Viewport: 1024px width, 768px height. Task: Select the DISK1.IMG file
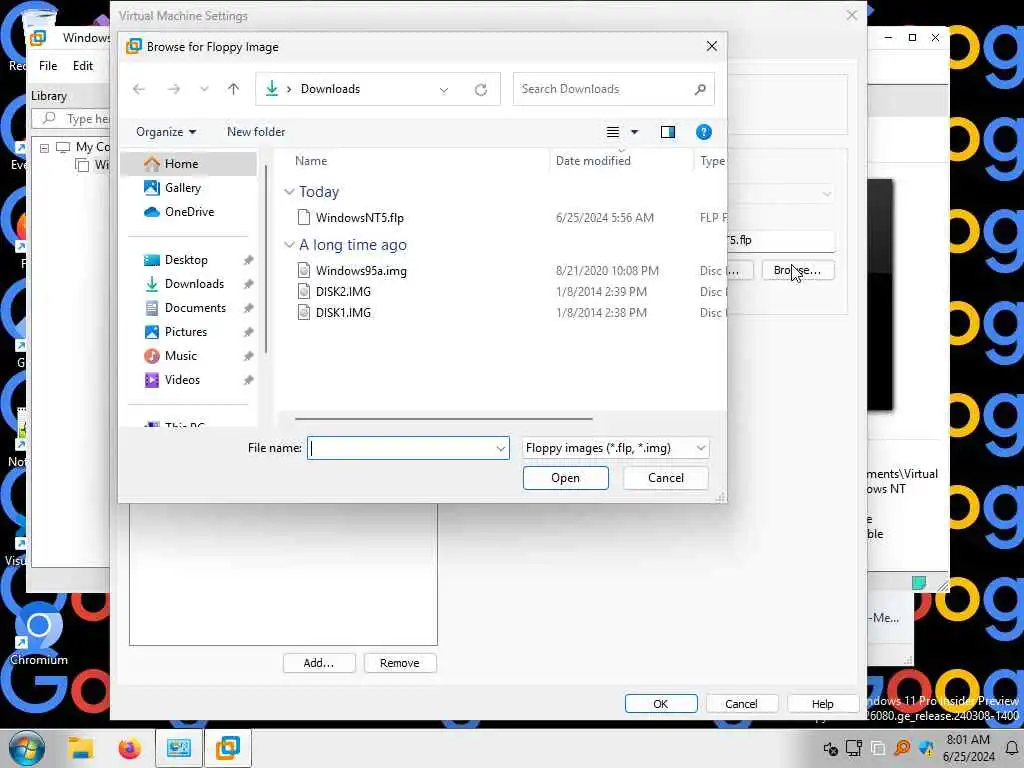pos(343,313)
